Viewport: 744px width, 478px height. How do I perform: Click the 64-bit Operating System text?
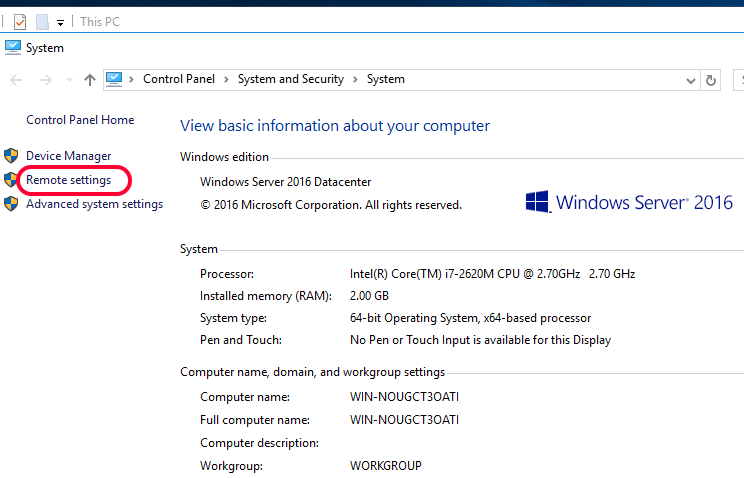click(x=470, y=318)
